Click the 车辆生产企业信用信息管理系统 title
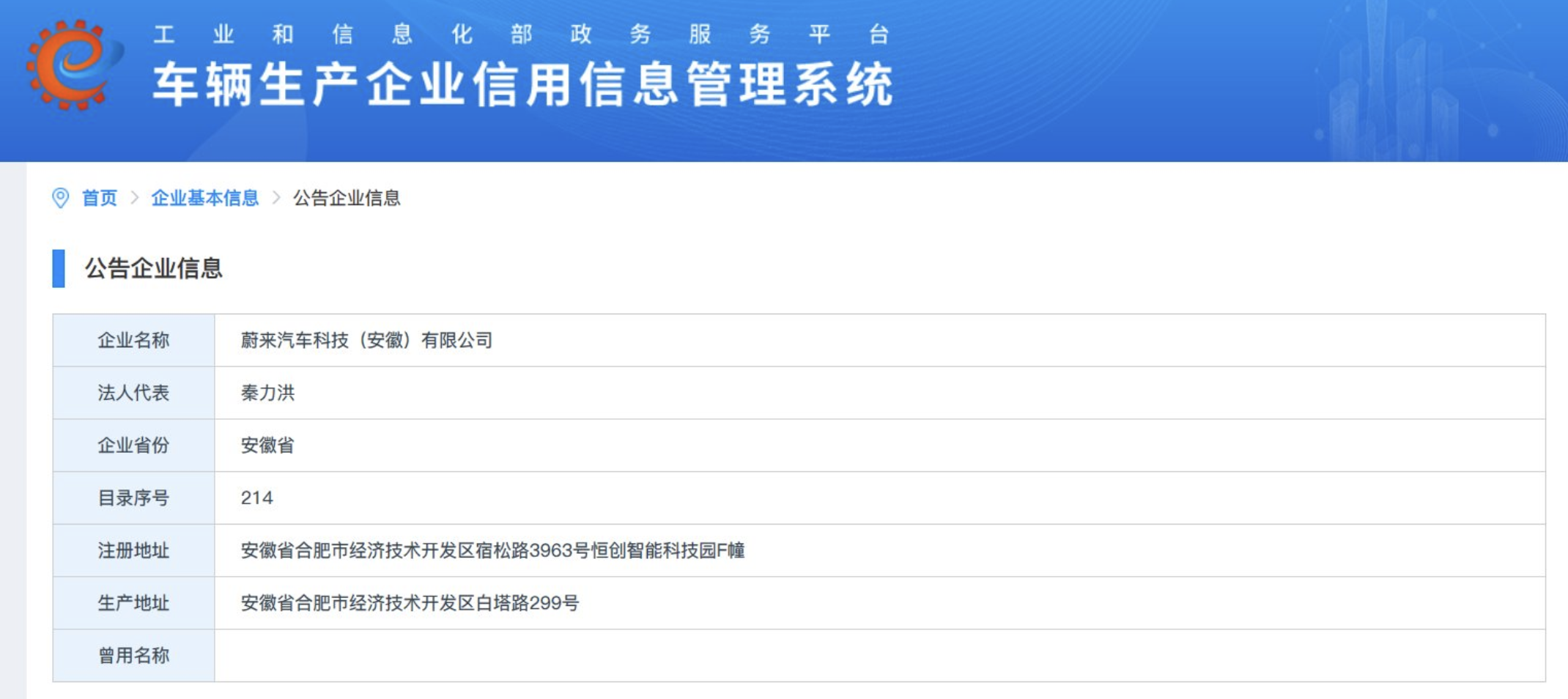 click(x=523, y=84)
